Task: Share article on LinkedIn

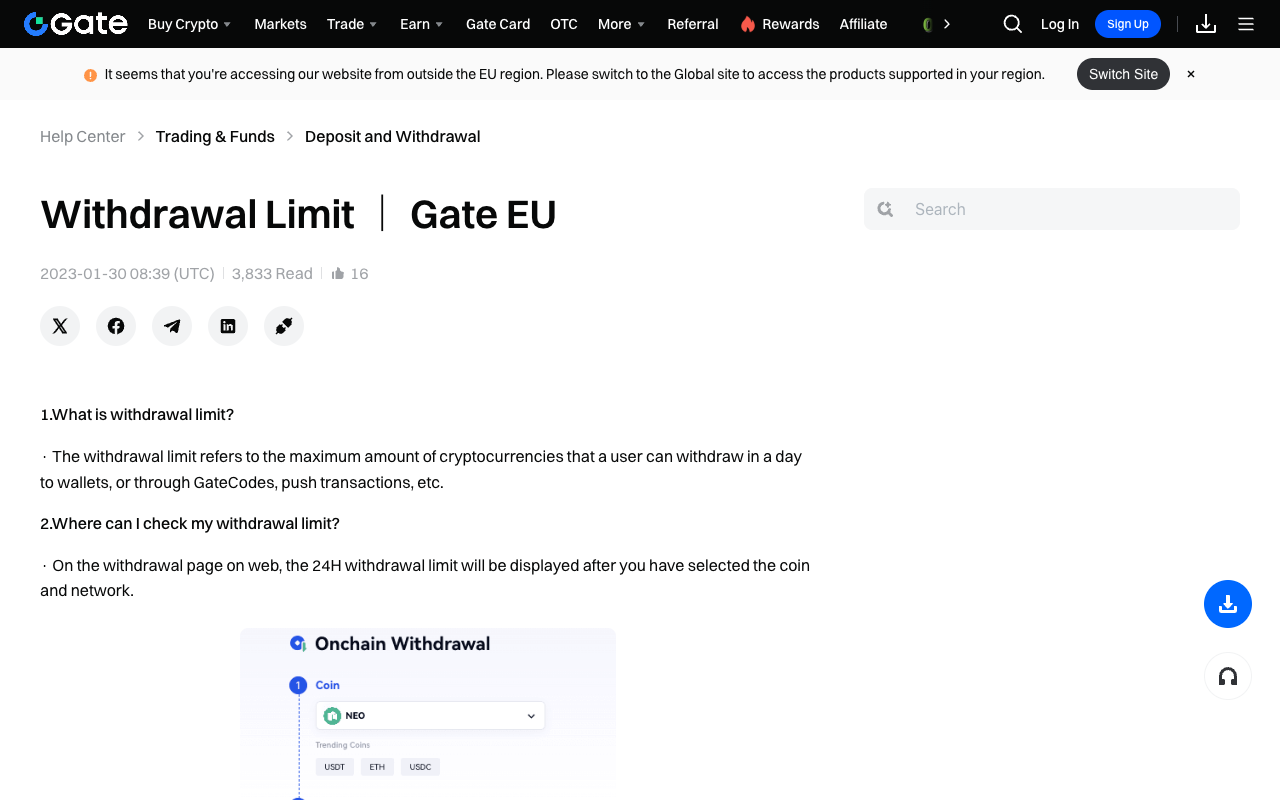Action: point(228,326)
